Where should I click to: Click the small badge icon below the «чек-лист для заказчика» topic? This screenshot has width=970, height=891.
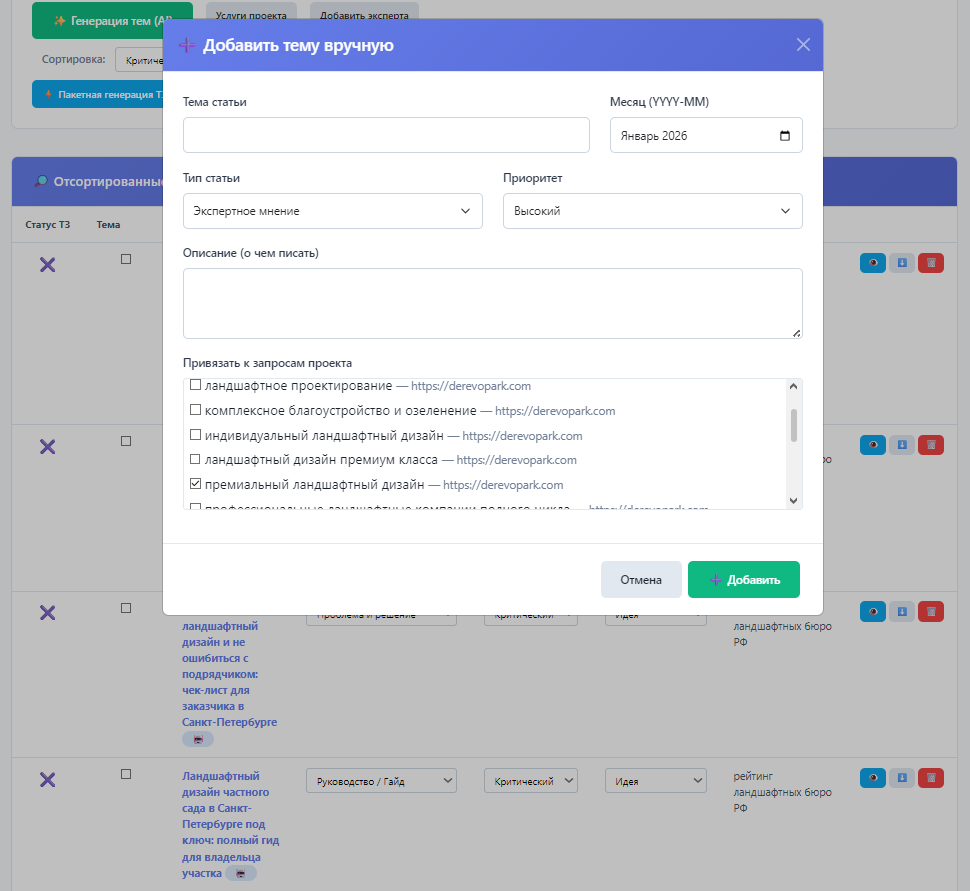click(x=198, y=739)
